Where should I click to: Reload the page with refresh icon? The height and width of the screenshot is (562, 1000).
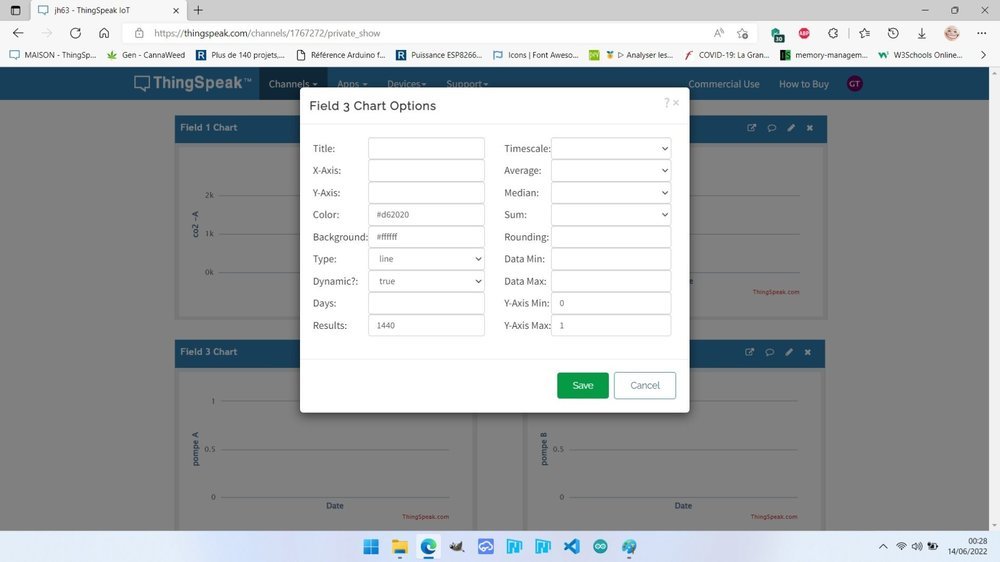click(x=75, y=33)
